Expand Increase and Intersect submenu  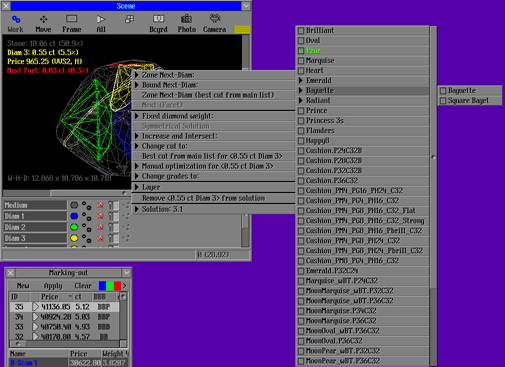[x=214, y=136]
